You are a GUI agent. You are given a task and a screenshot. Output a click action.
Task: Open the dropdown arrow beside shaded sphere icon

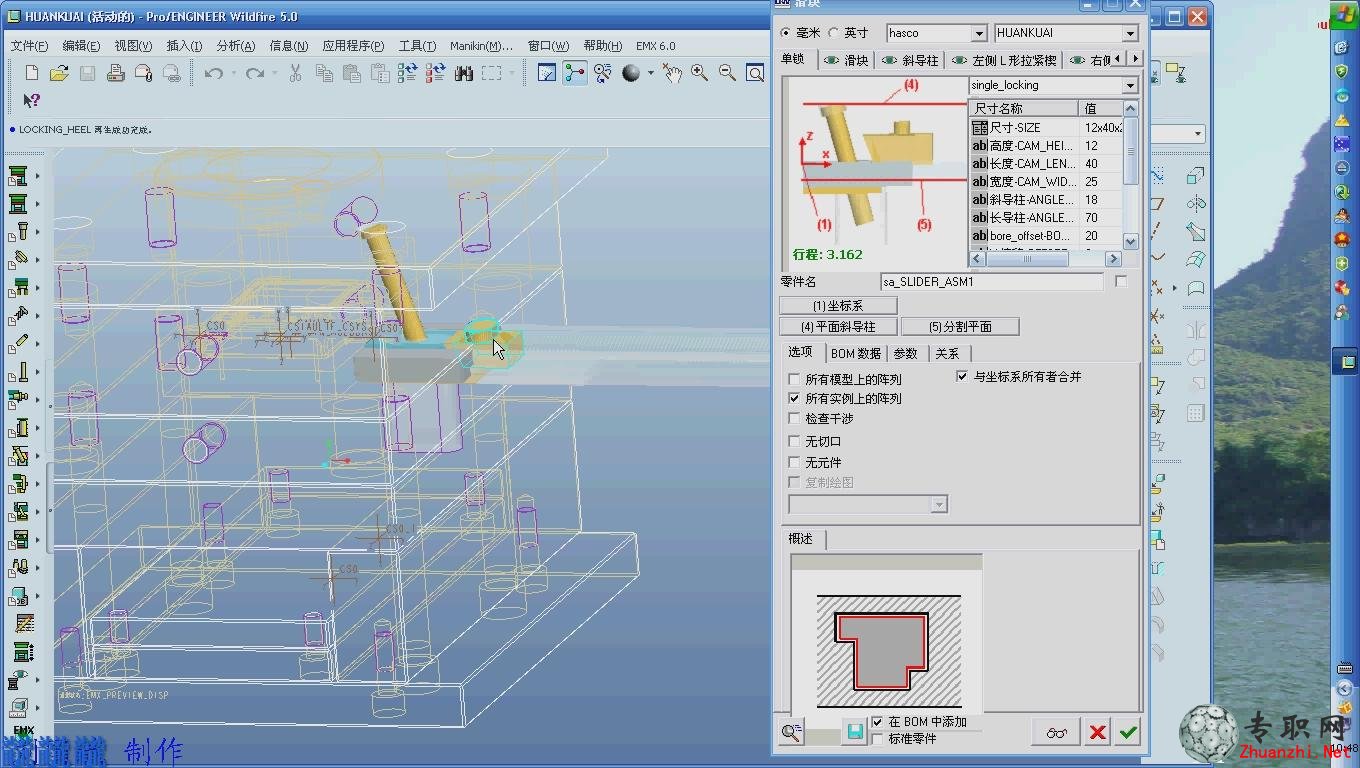650,73
